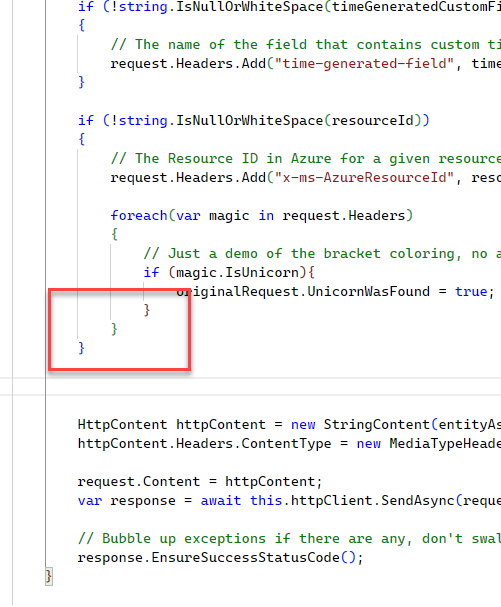The height and width of the screenshot is (607, 501).
Task: Click the Add call with time-generated-field
Action: click(254, 63)
